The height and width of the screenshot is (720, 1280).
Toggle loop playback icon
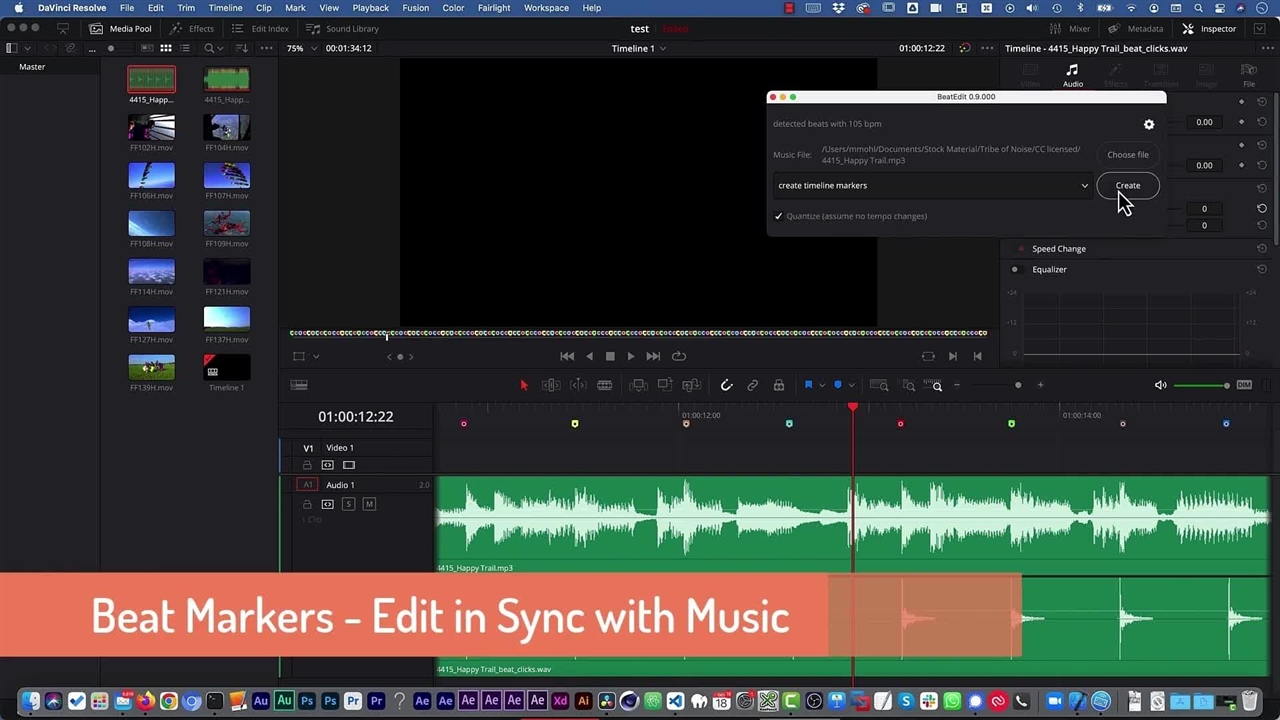679,356
